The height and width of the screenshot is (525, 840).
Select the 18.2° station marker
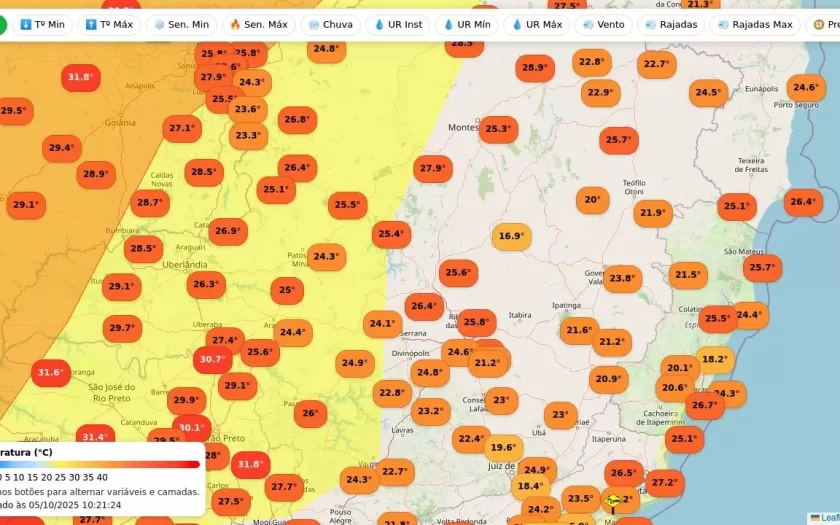(x=714, y=359)
